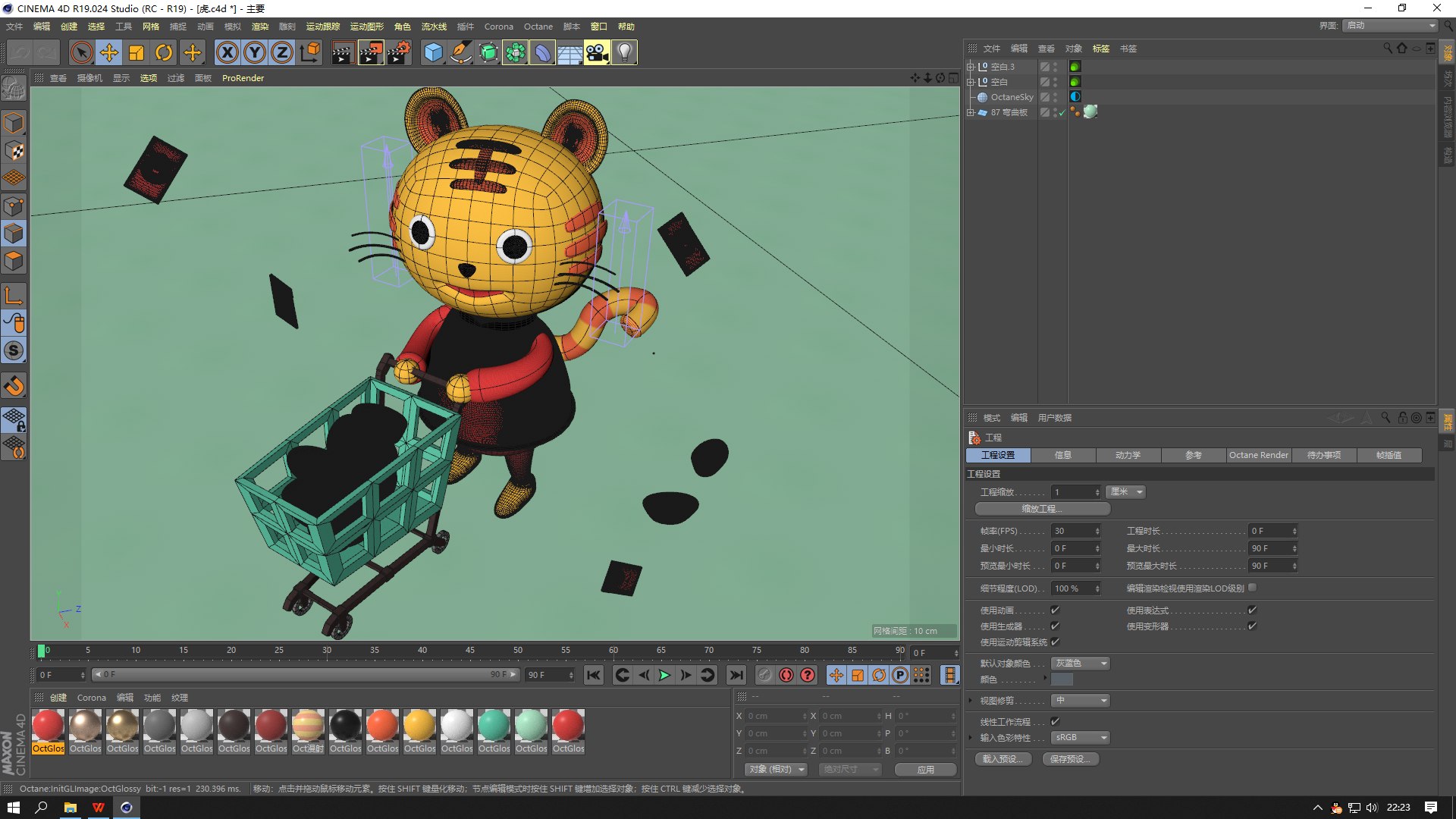Toggle Y axis lock
The image size is (1456, 819).
pyautogui.click(x=255, y=52)
